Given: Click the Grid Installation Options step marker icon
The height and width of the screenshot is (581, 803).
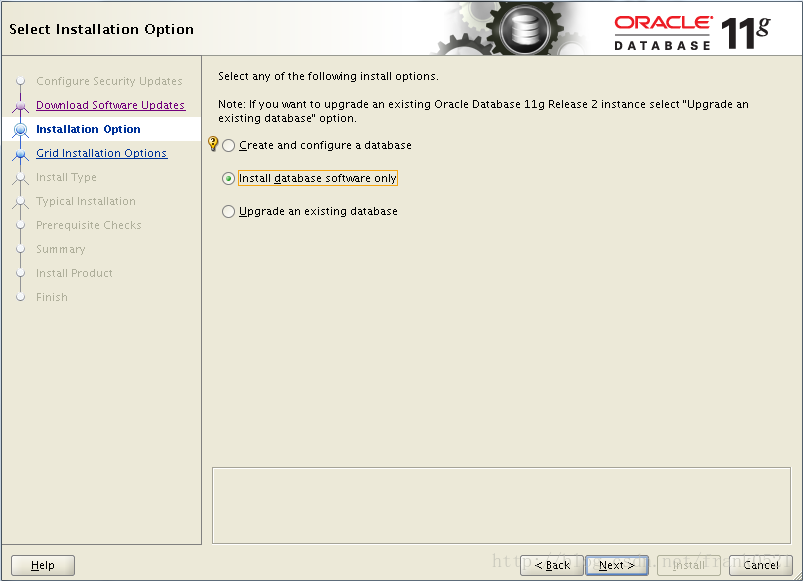Looking at the screenshot, I should coord(20,154).
